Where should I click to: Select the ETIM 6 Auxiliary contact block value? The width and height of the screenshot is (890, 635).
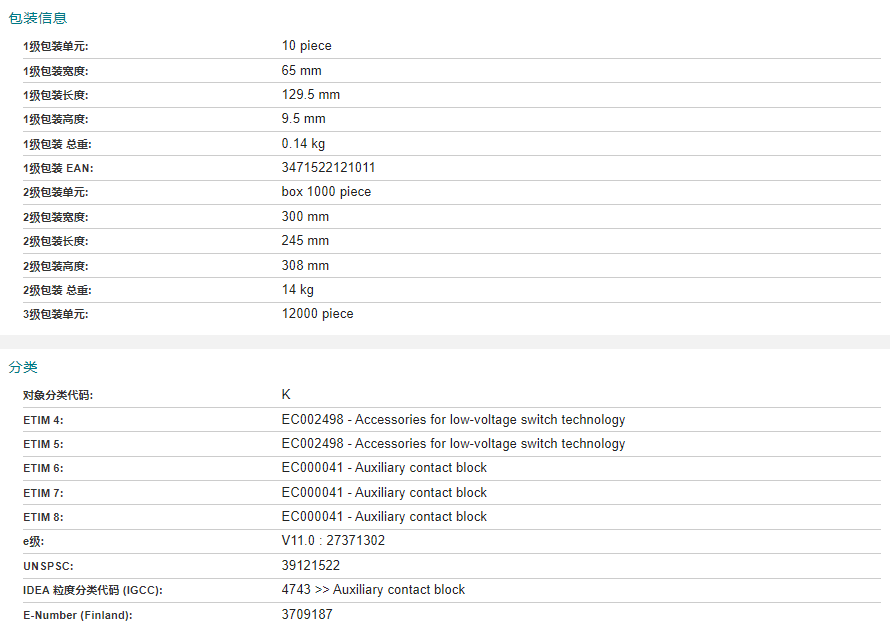click(384, 468)
